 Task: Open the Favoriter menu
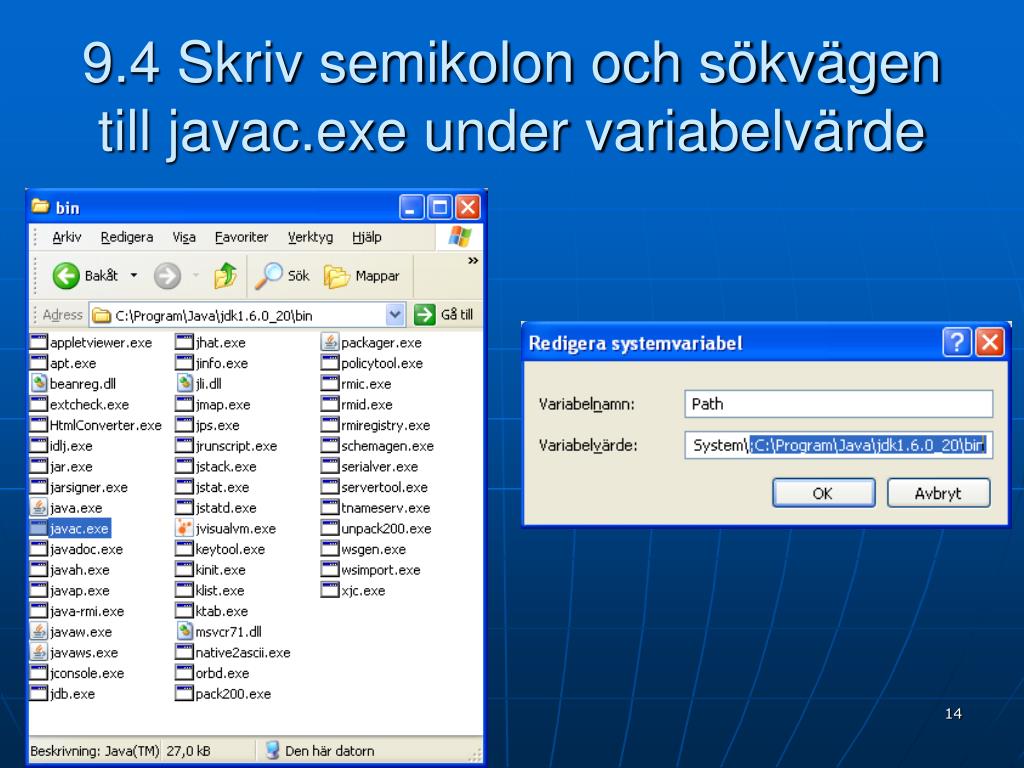tap(242, 237)
